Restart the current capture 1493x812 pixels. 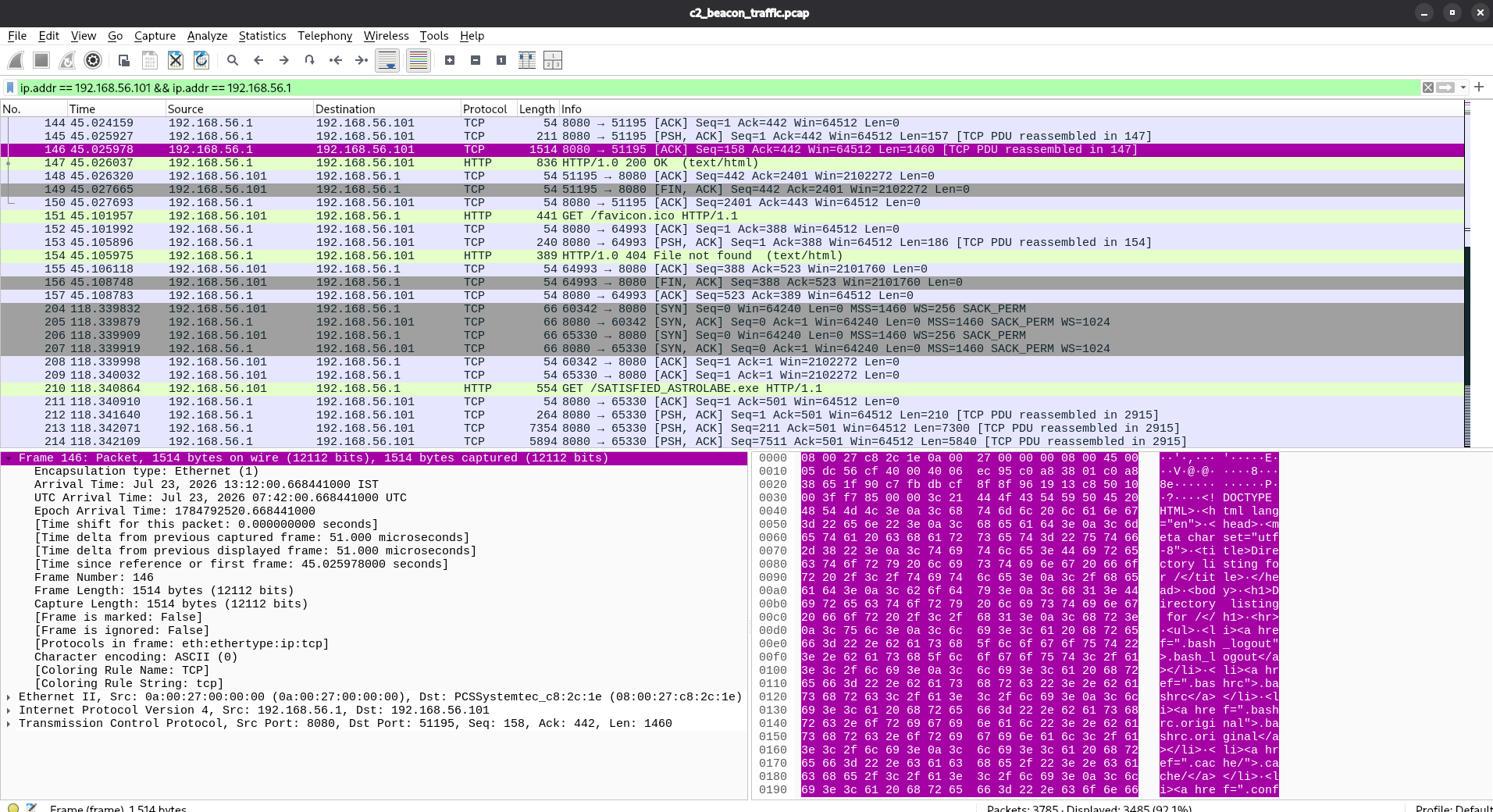[x=67, y=60]
